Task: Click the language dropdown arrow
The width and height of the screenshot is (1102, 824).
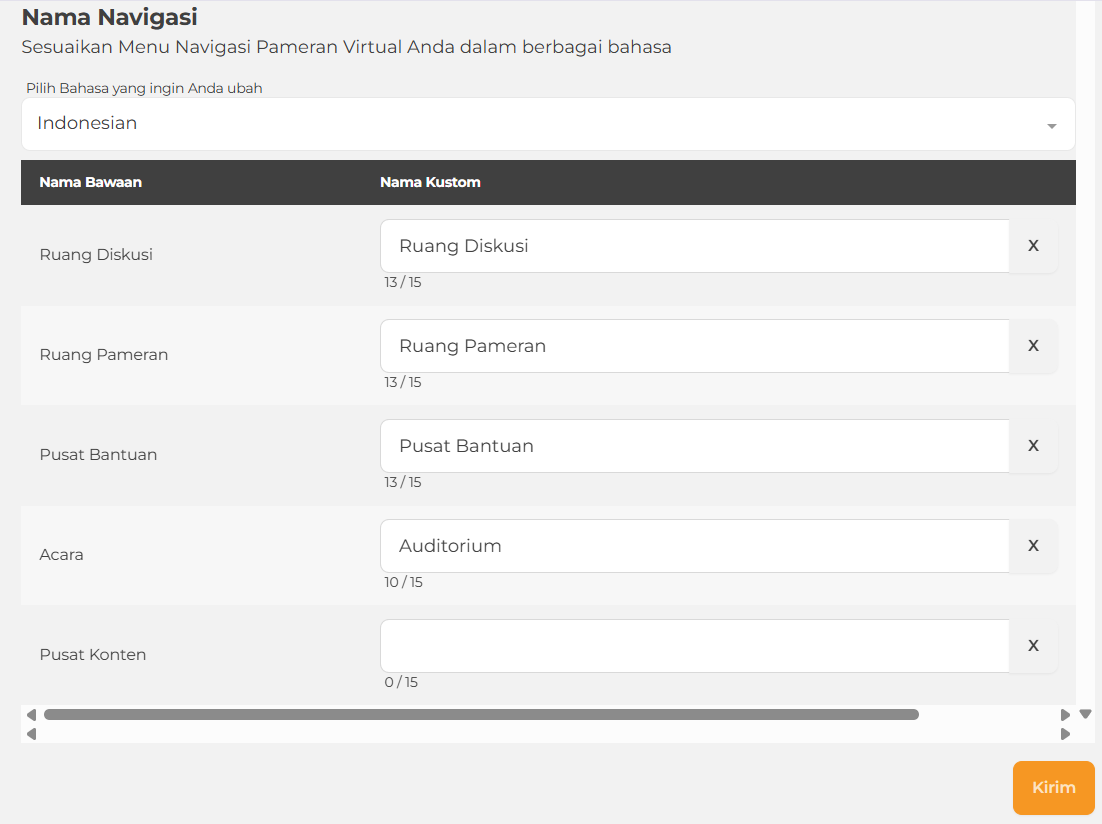Action: pos(1051,126)
